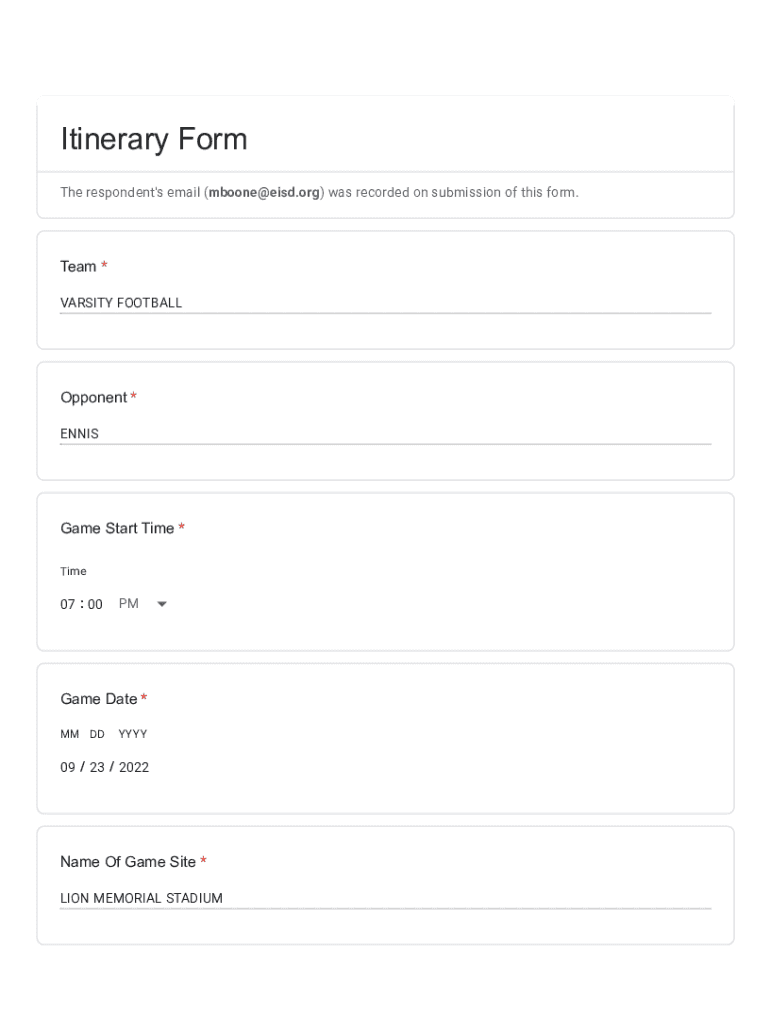
Task: Click the small Time sublabel
Action: point(73,572)
